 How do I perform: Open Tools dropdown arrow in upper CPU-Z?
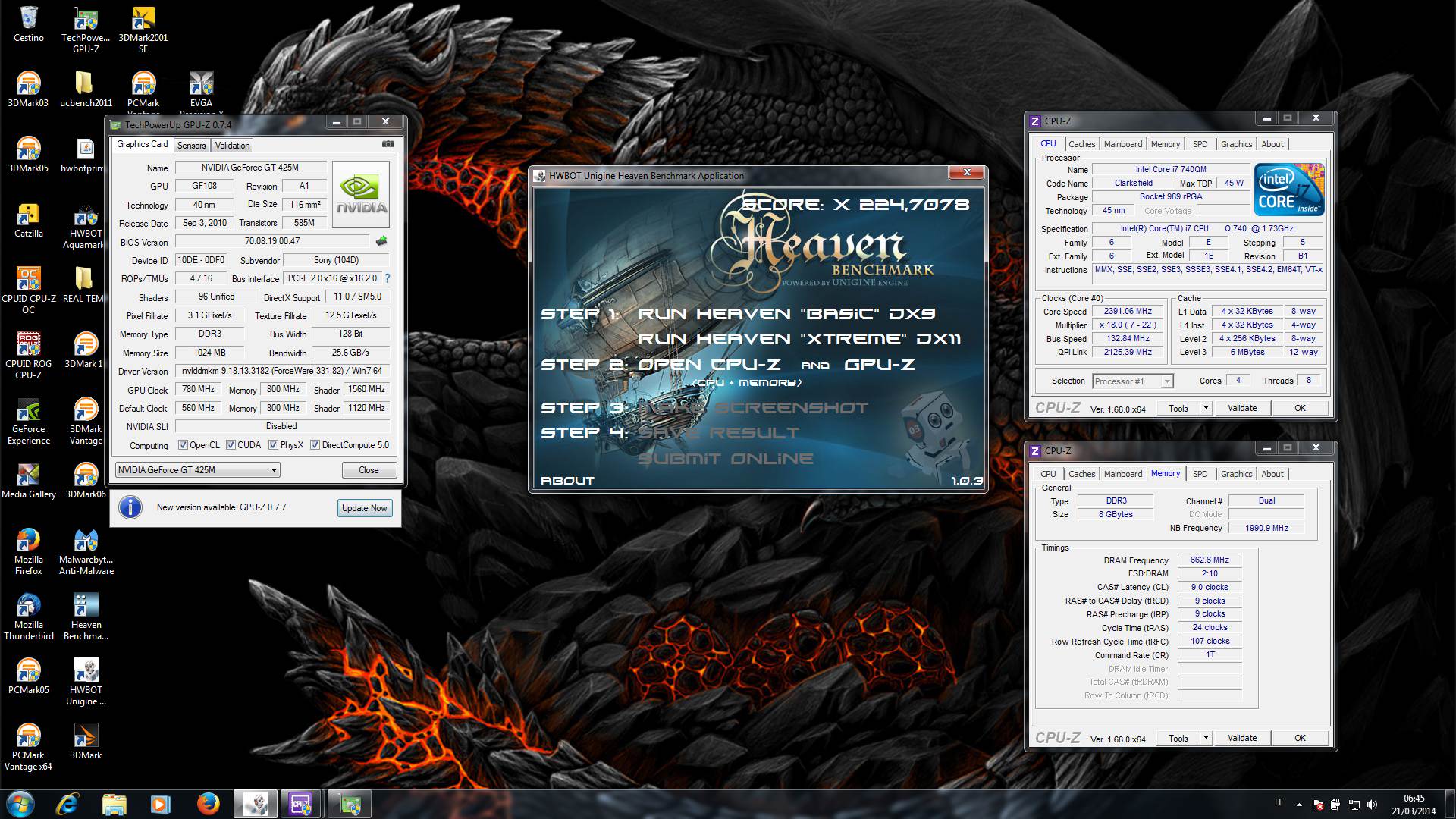[1205, 408]
